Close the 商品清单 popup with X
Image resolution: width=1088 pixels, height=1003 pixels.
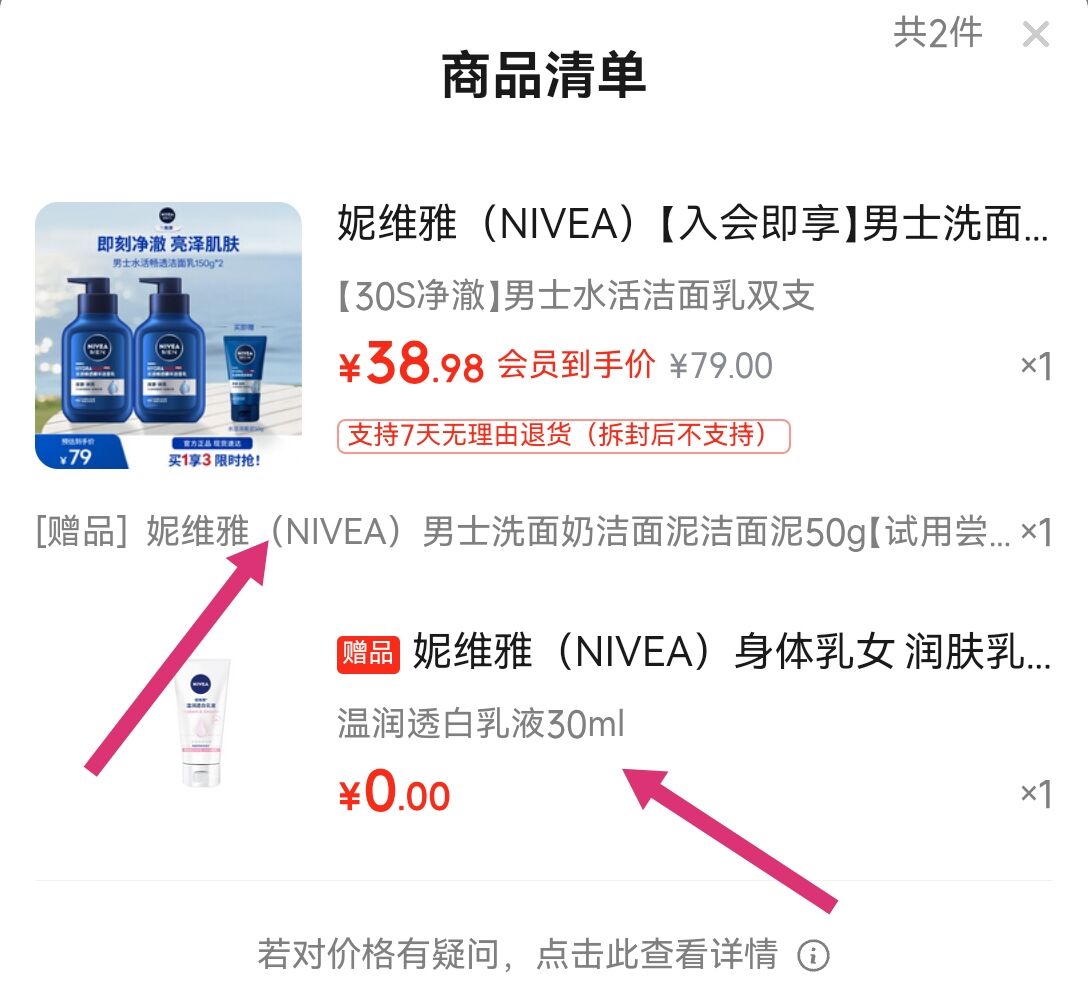coord(1035,34)
